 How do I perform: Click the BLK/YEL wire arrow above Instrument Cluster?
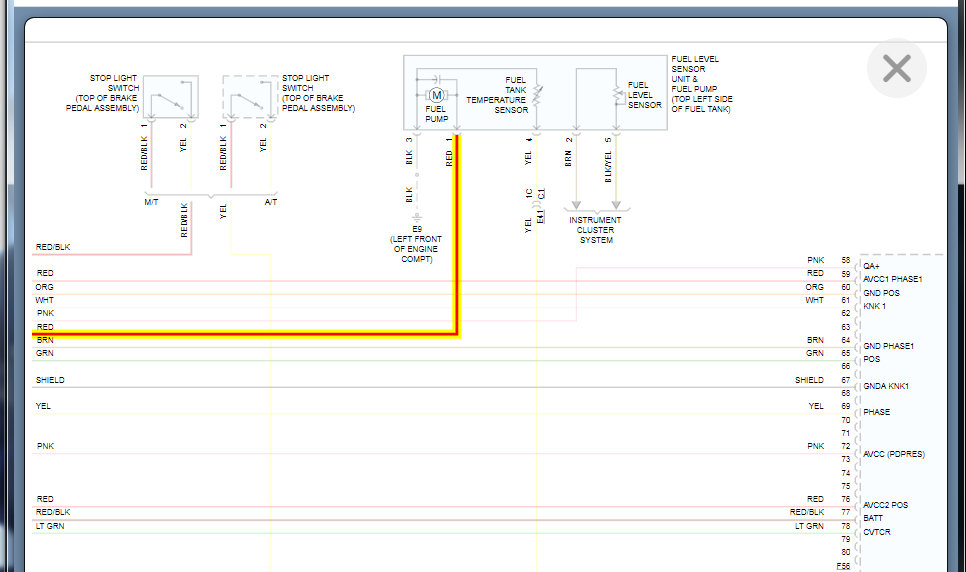point(616,204)
